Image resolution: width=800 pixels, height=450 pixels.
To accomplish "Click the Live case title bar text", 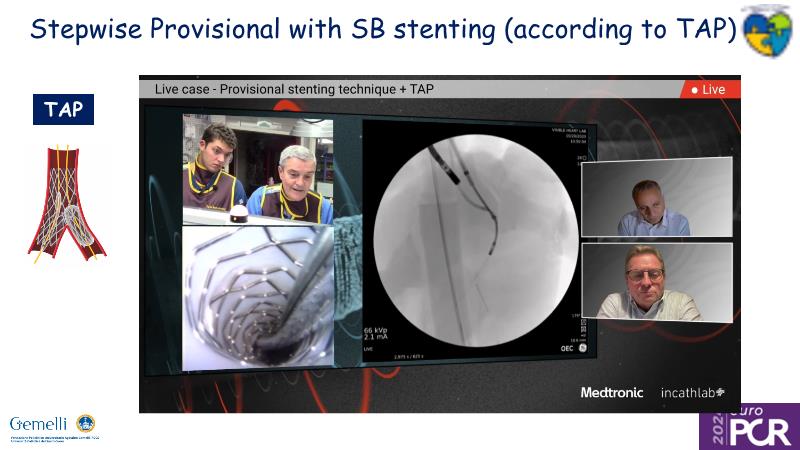I will tap(294, 89).
